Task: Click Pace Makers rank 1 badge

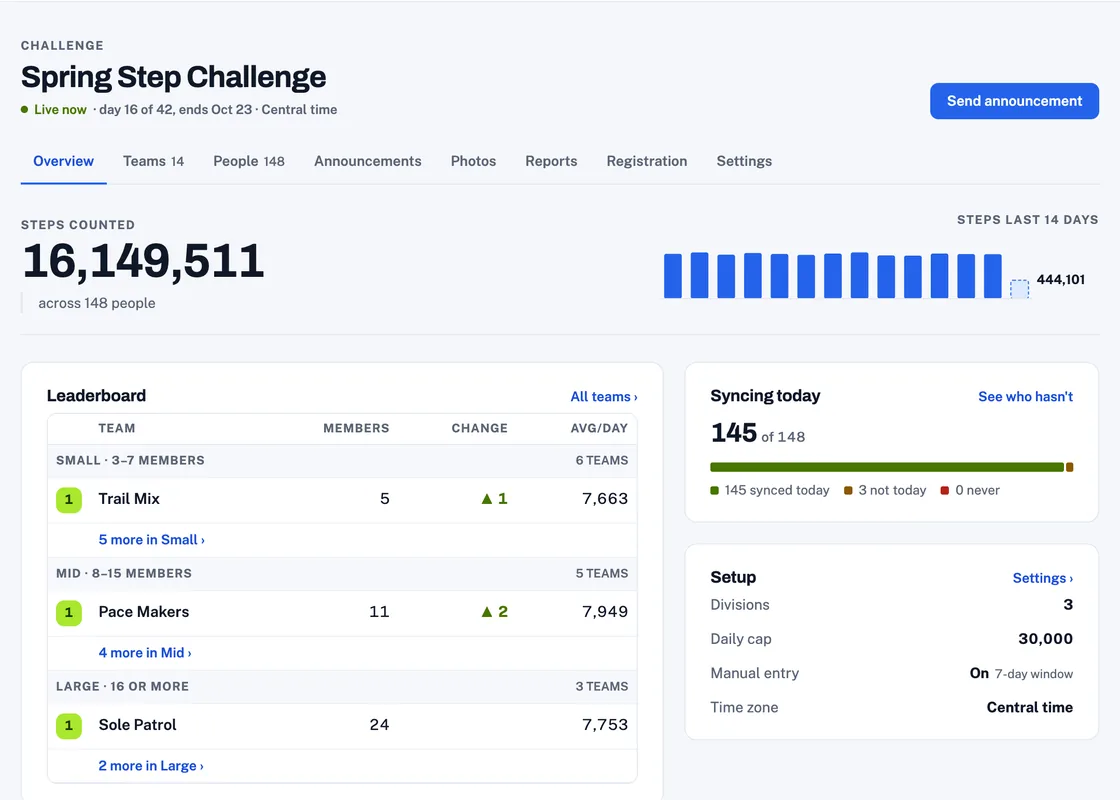Action: [x=69, y=612]
